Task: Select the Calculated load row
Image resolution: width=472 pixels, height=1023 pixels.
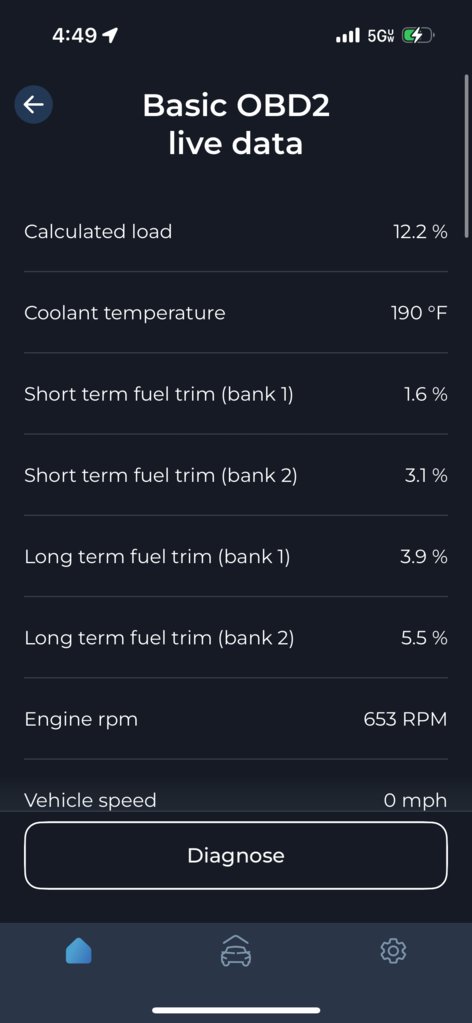Action: [236, 232]
